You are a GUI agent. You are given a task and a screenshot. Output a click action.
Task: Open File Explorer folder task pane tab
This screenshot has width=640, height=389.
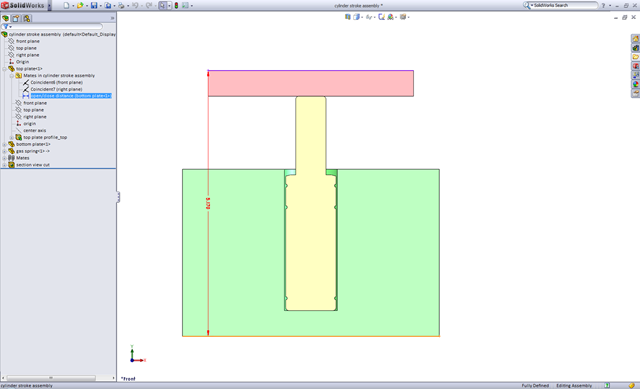tap(636, 57)
